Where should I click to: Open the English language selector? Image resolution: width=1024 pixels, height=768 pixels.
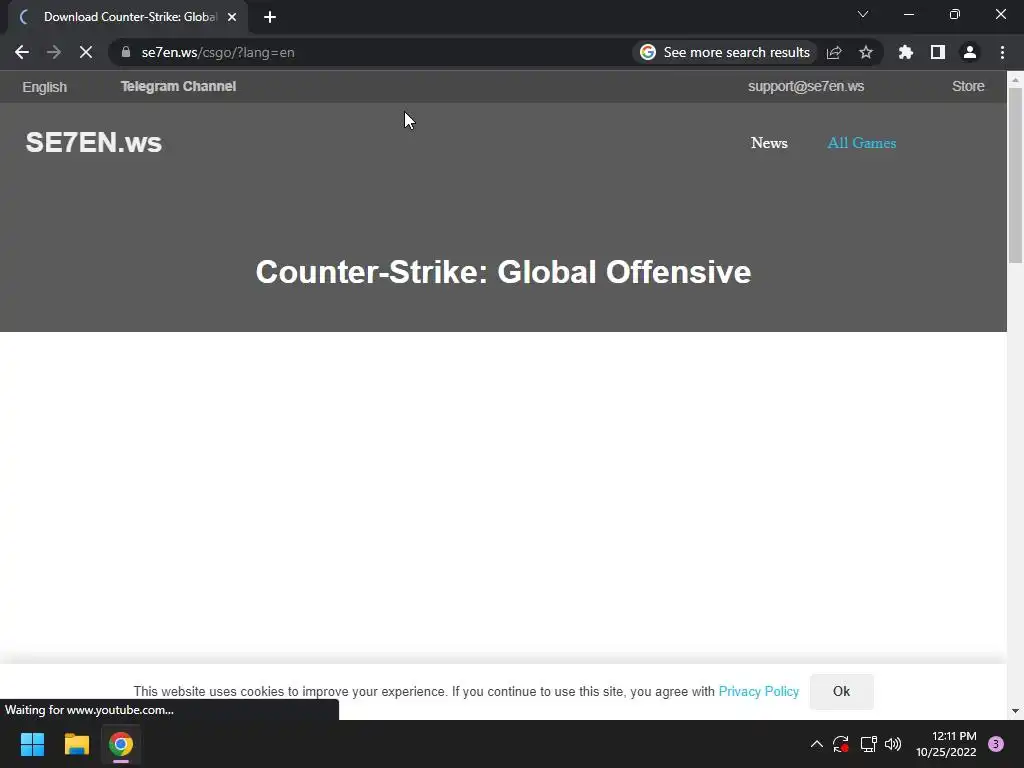44,87
